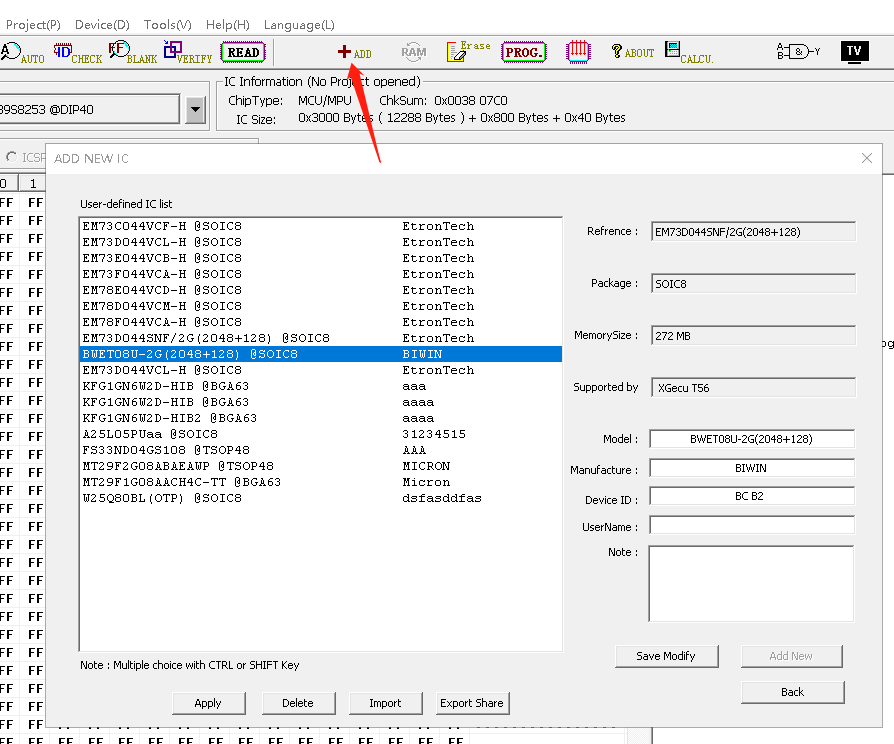Click the UserName input field
This screenshot has width=894, height=744.
(x=752, y=525)
